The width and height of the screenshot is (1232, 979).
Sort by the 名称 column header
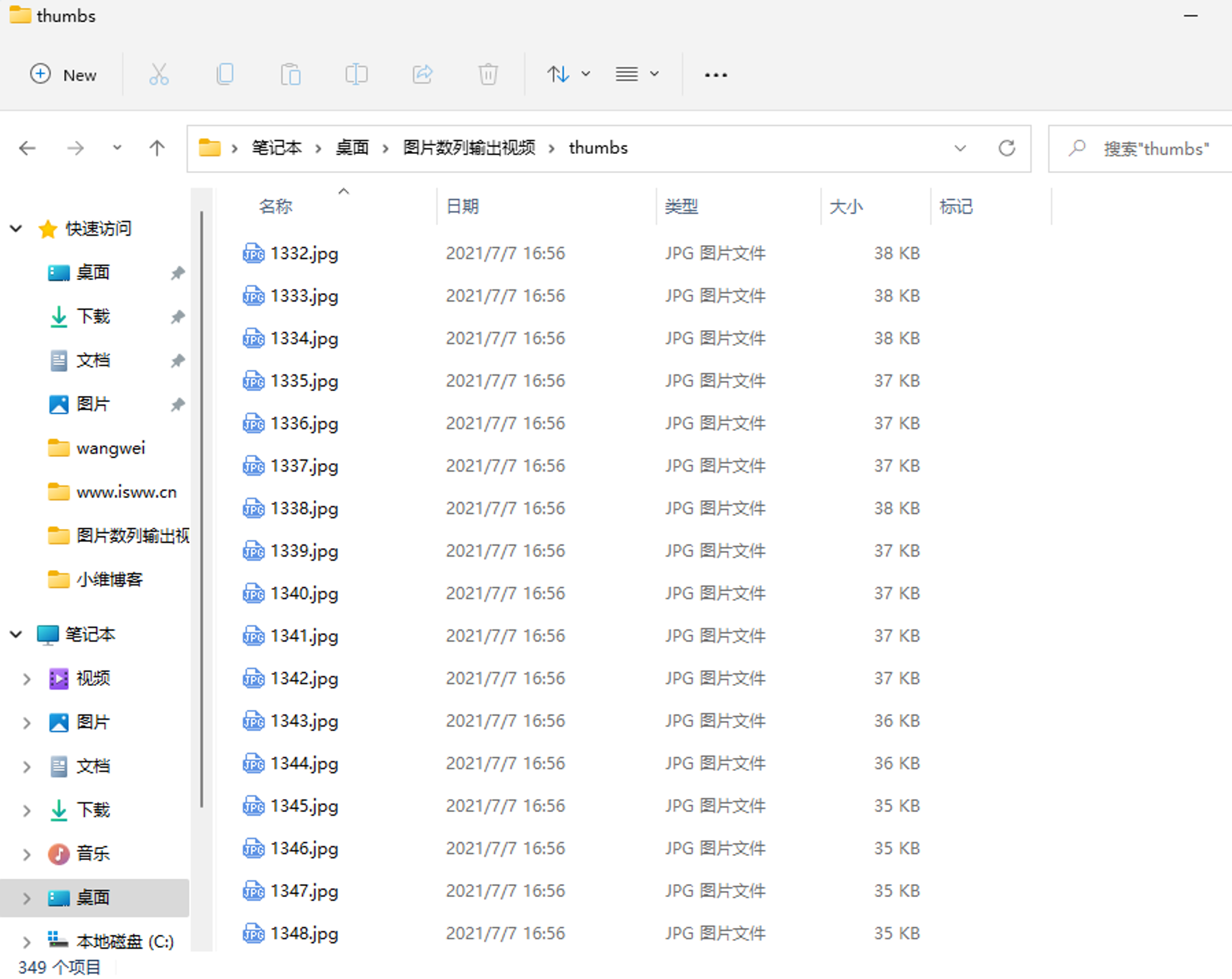tap(275, 206)
